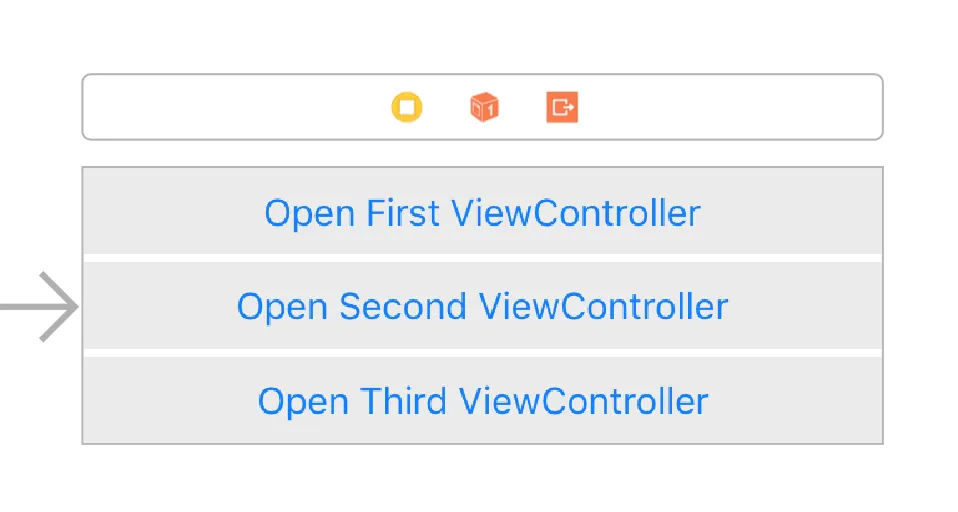This screenshot has width=958, height=512.
Task: Click the gap between First and Second buttons
Action: (x=482, y=258)
